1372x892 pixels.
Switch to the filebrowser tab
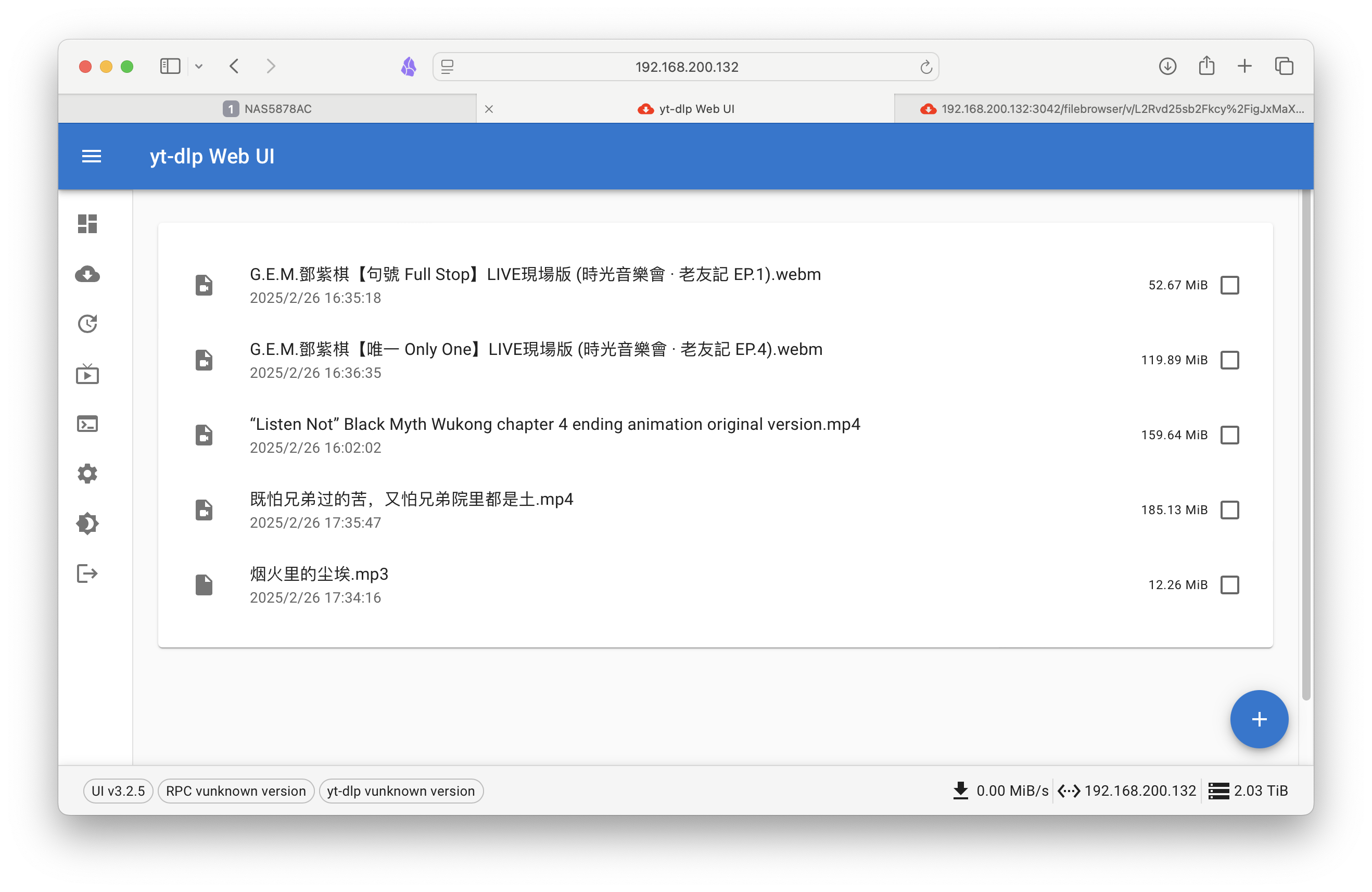click(x=1104, y=108)
